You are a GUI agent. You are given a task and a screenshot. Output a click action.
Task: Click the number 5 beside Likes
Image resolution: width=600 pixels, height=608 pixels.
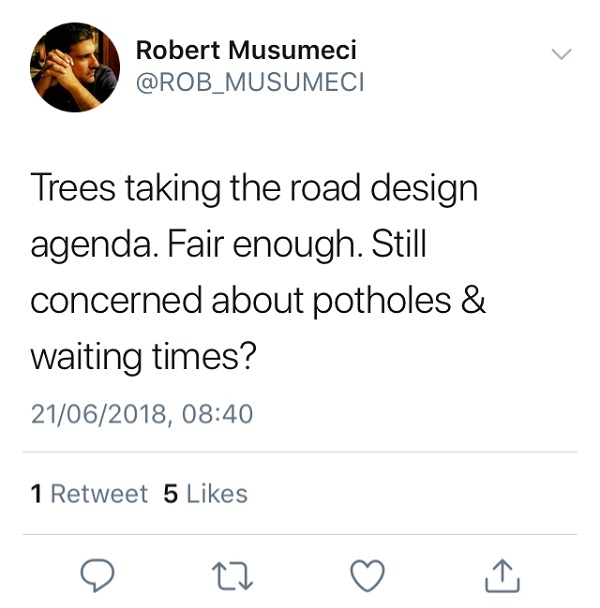170,493
